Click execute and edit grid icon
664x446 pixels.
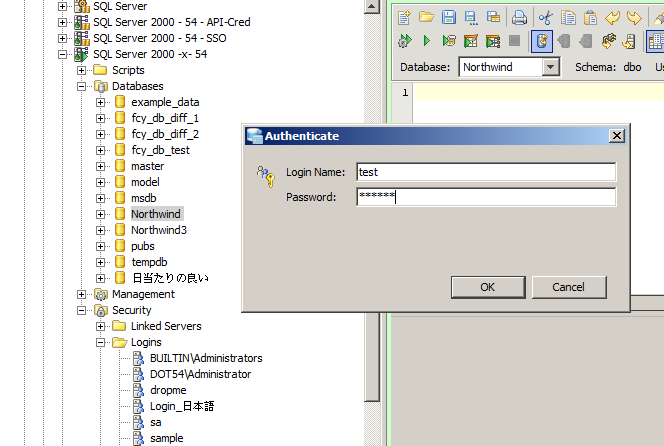click(471, 41)
